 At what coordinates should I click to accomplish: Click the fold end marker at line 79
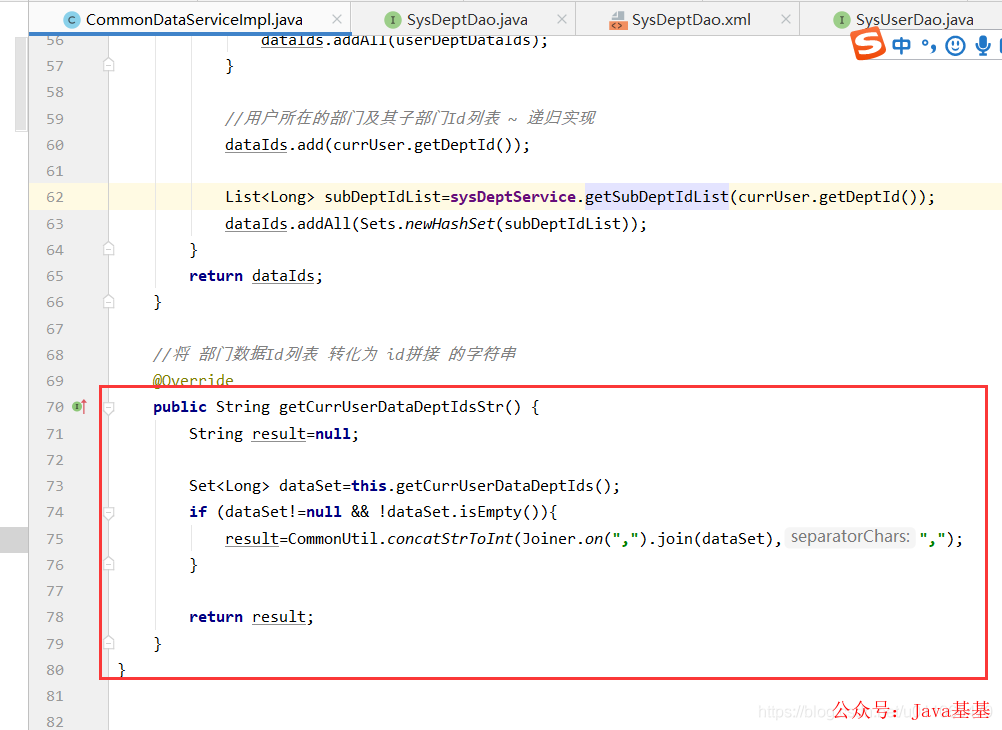tap(109, 643)
